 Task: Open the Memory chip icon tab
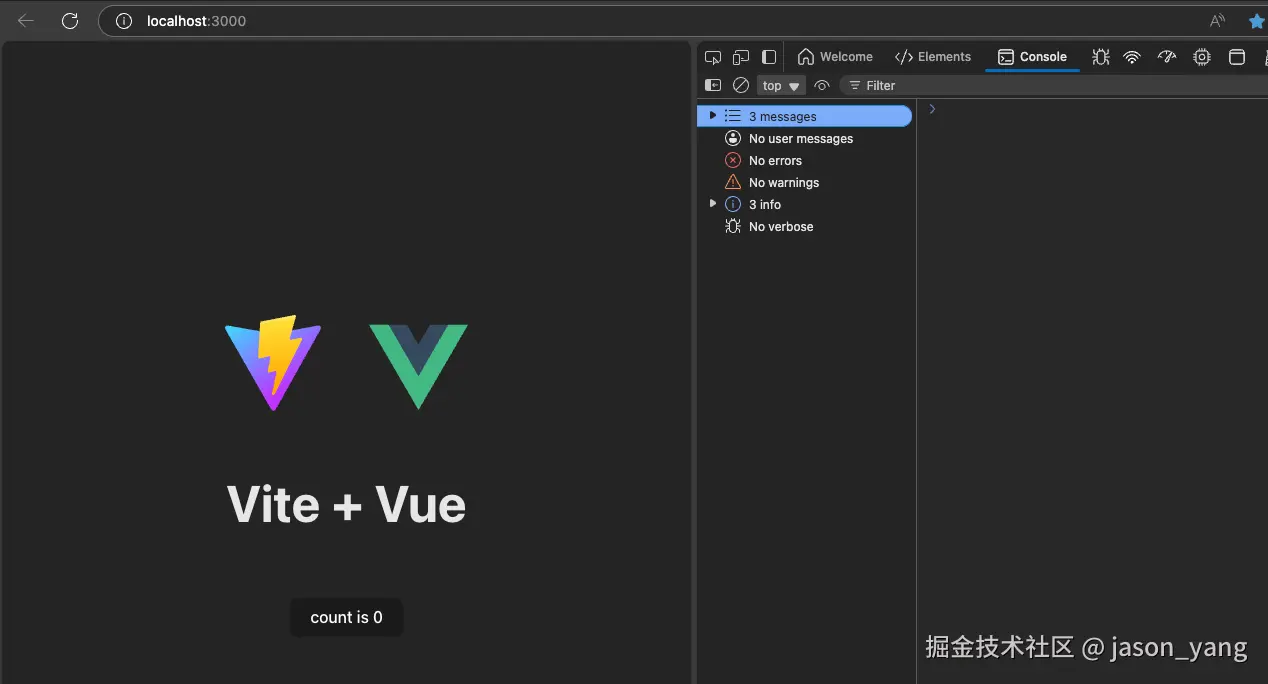1202,57
